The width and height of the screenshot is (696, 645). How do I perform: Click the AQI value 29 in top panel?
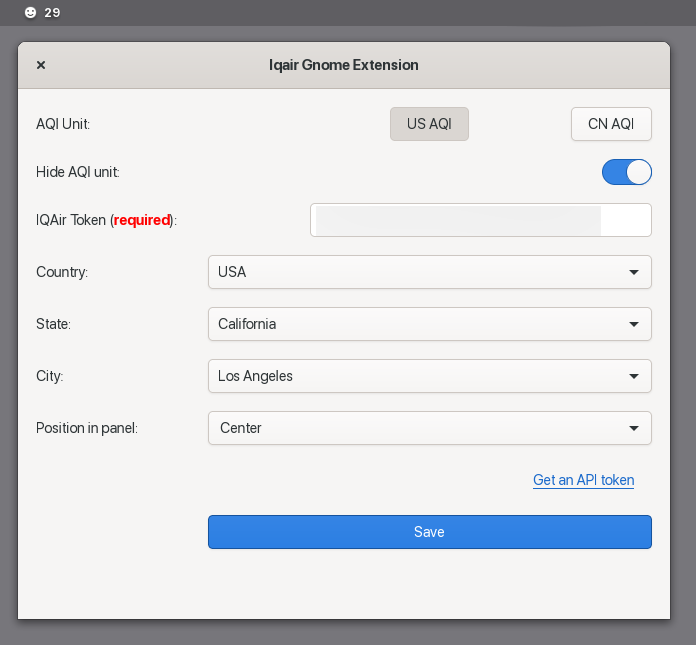[52, 12]
